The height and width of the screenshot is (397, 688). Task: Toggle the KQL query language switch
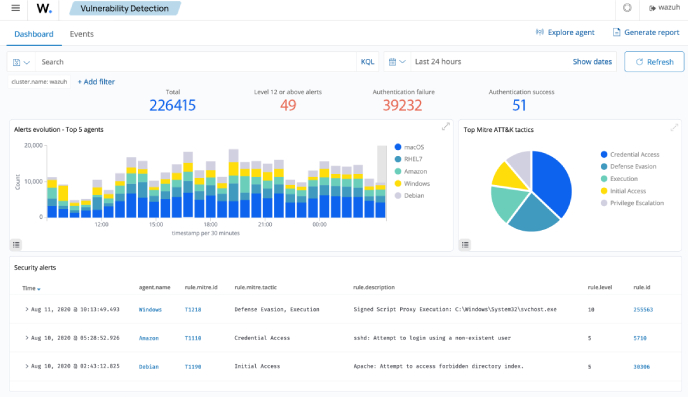(367, 62)
